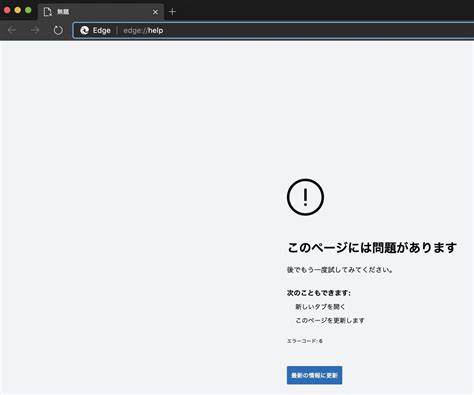
Task: Maximize the window with the green button
Action: coord(28,10)
